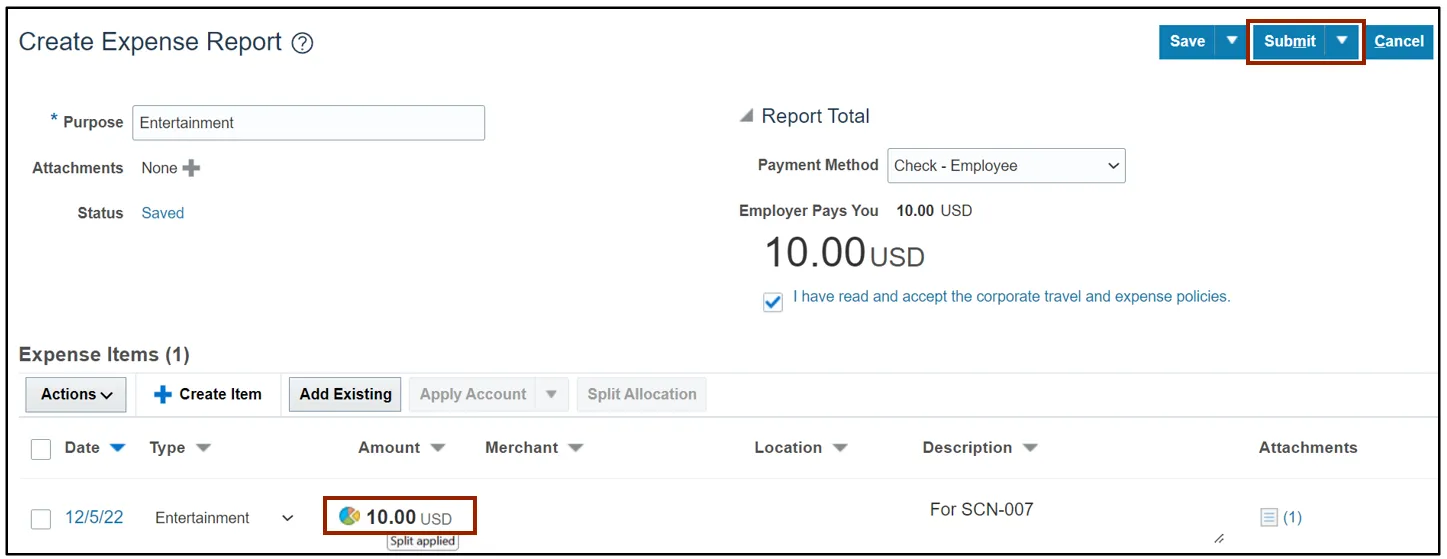The image size is (1447, 559).
Task: Click the Purpose text field
Action: coord(308,123)
